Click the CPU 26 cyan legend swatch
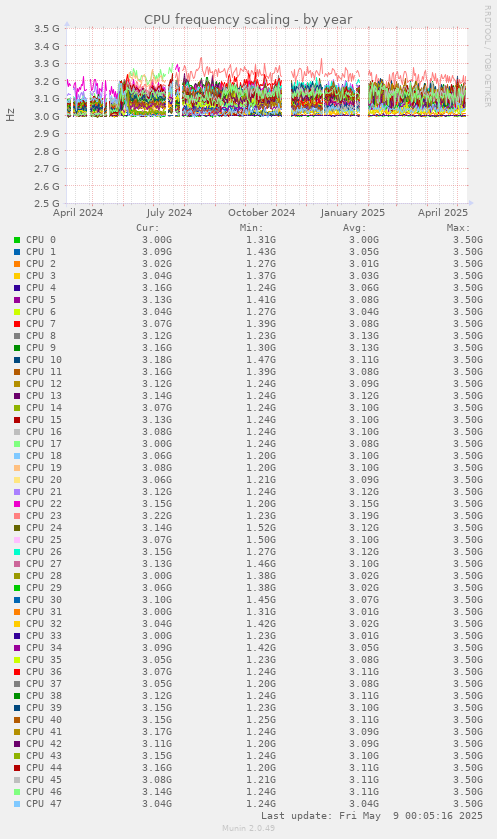This screenshot has height=839, width=497. (x=17, y=552)
